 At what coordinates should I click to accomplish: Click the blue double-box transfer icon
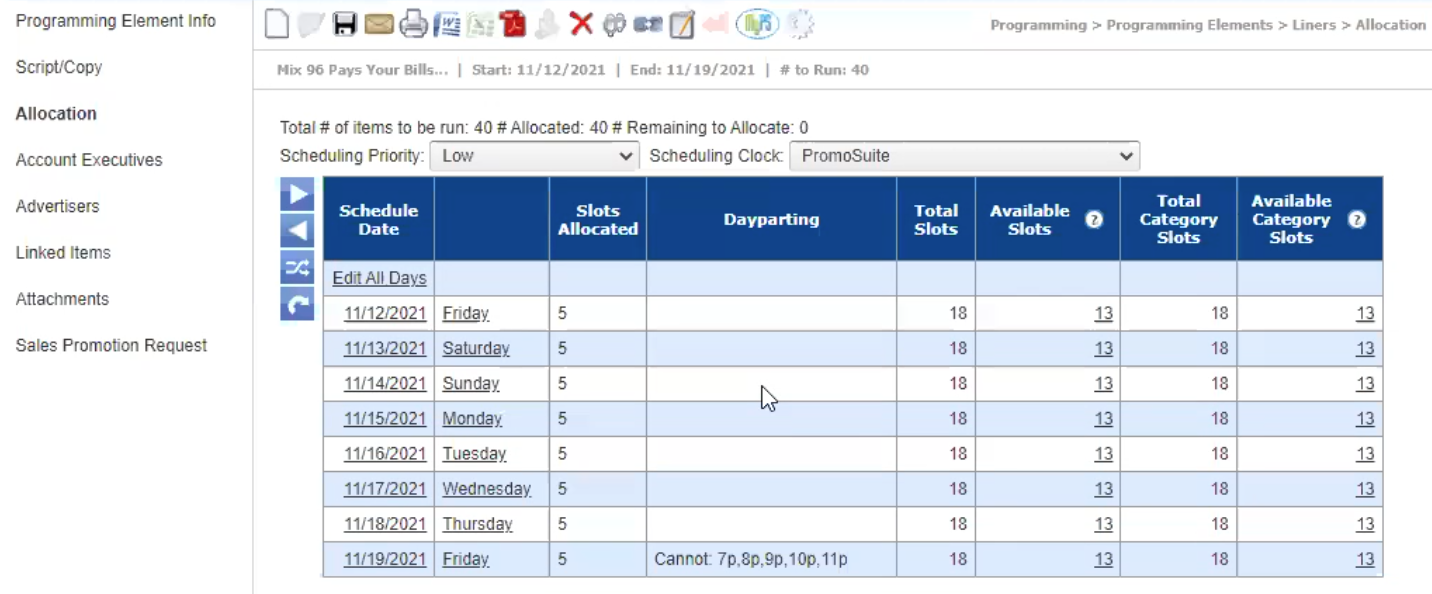click(x=647, y=25)
